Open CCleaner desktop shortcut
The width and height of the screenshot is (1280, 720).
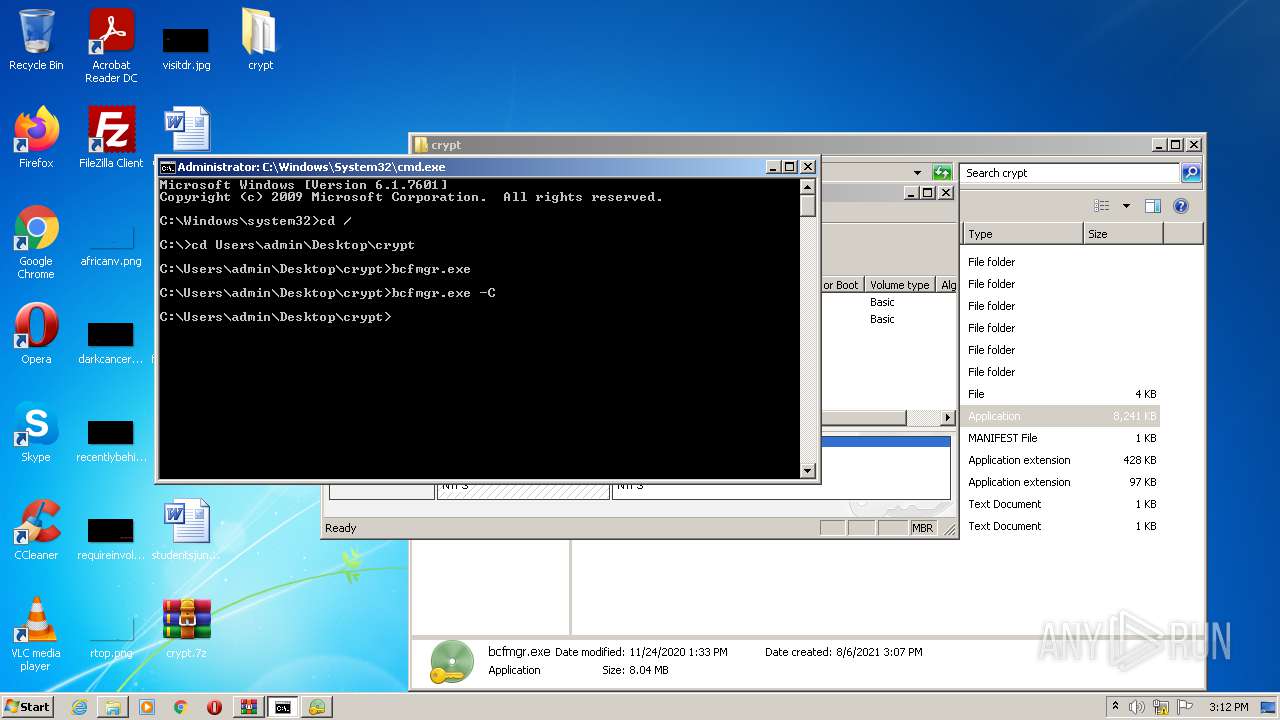[36, 530]
